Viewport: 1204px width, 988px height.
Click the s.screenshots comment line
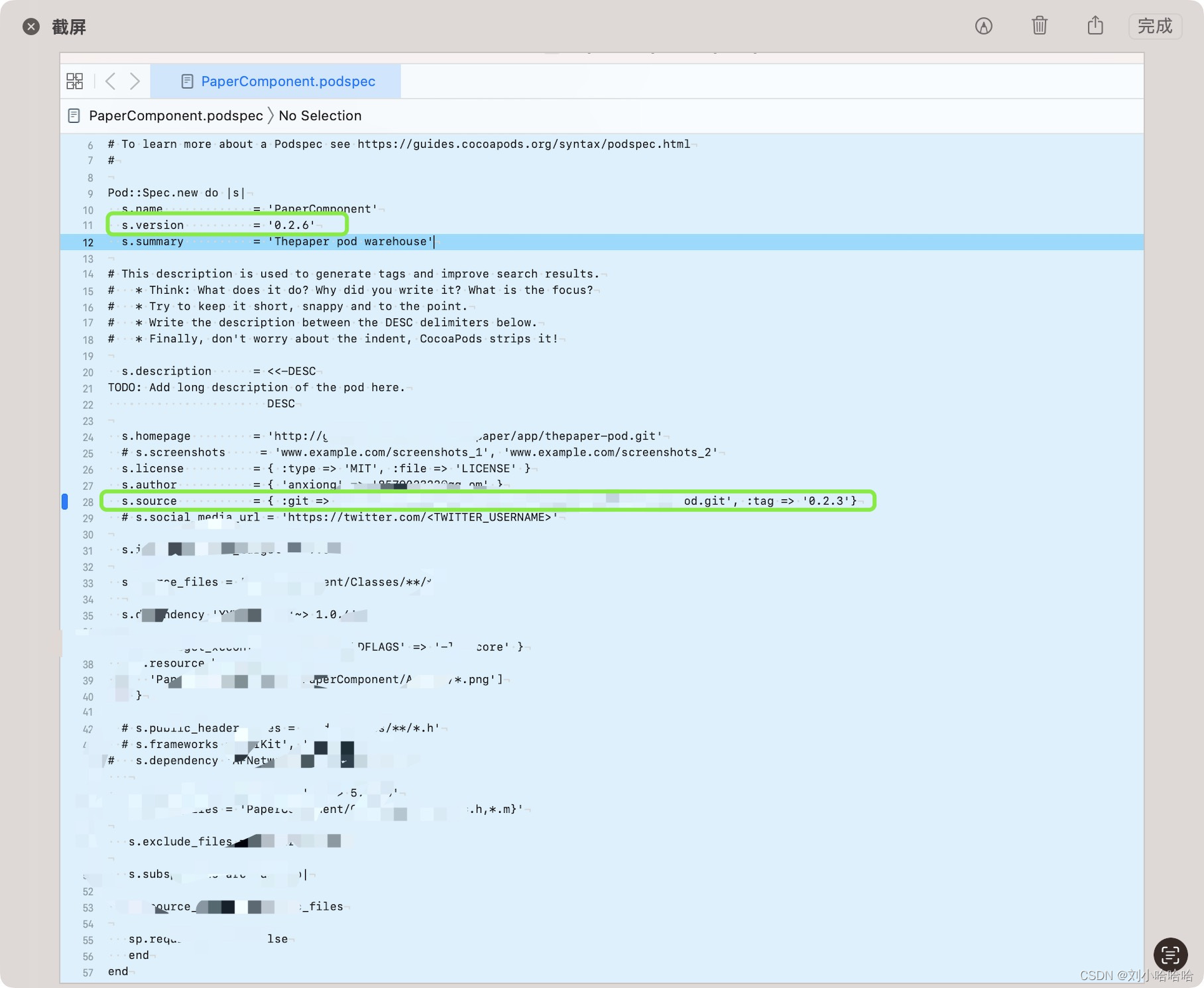point(420,452)
